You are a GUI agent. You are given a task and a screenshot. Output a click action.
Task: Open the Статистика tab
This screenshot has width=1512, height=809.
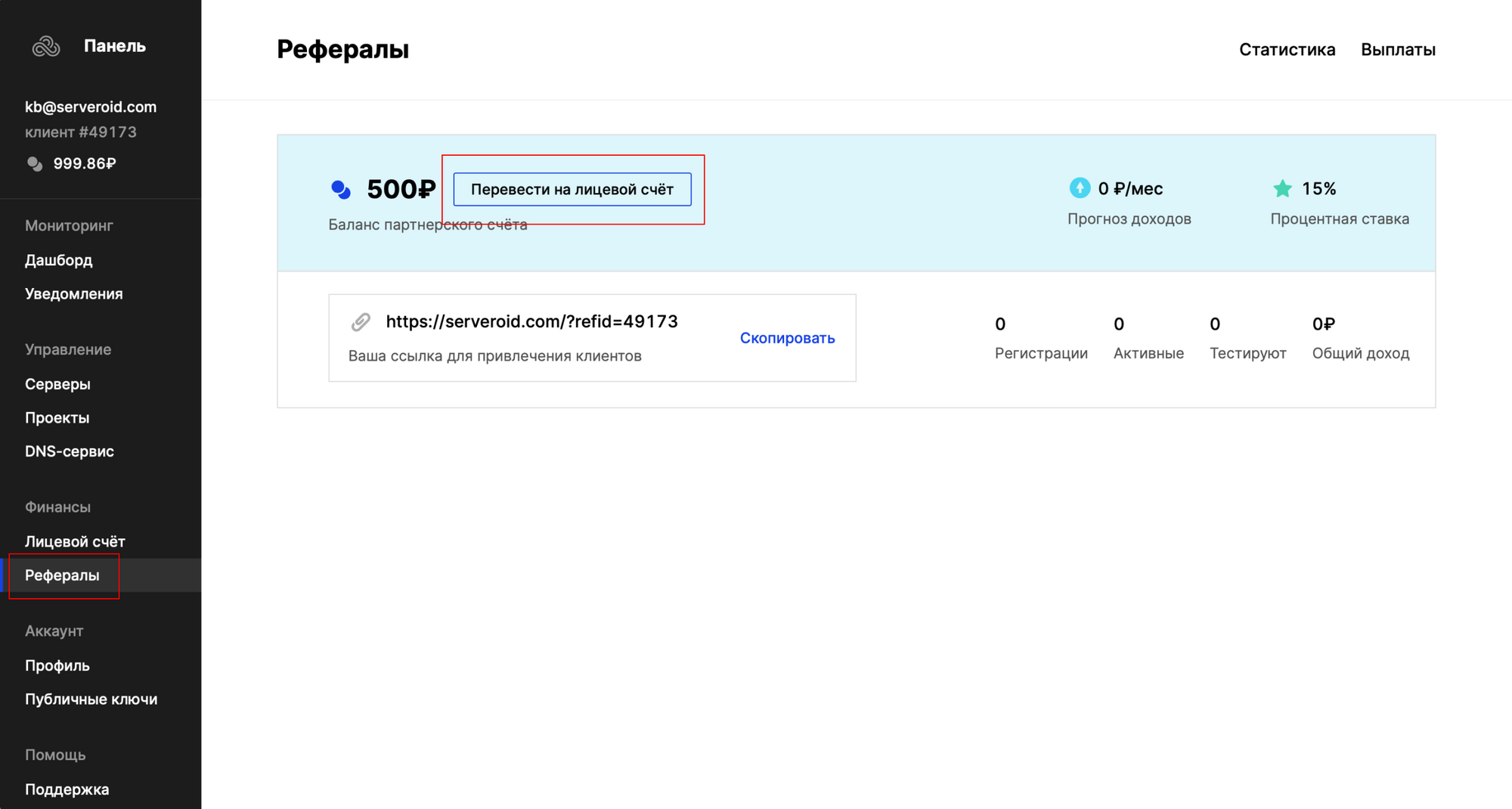coord(1287,50)
